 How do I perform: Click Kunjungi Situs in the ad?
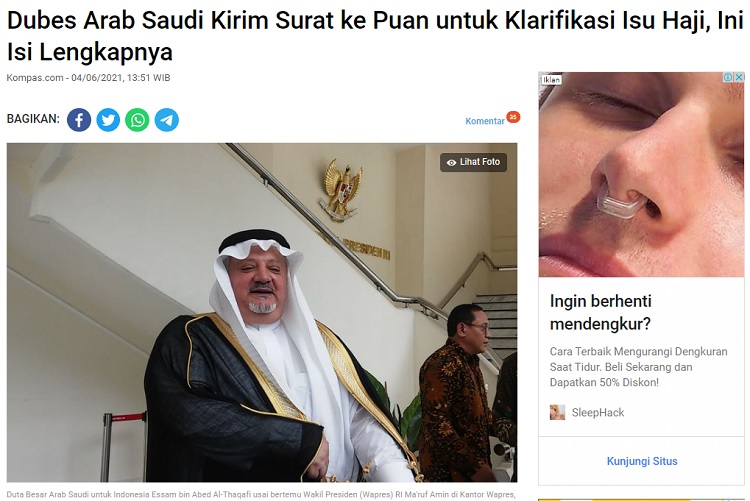(642, 461)
